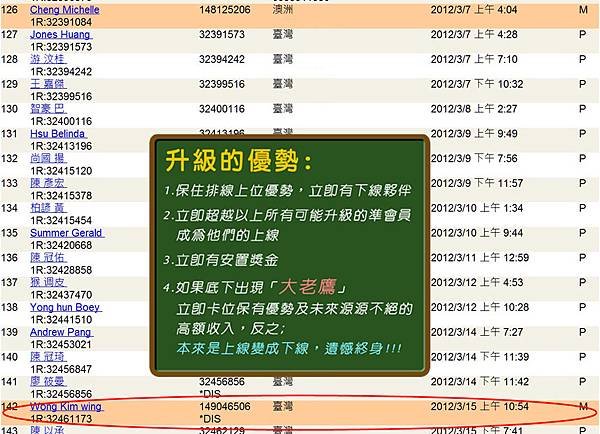The image size is (600, 434).
Task: Click date 2012/3/11 上午 12:59
Action: tap(480, 258)
